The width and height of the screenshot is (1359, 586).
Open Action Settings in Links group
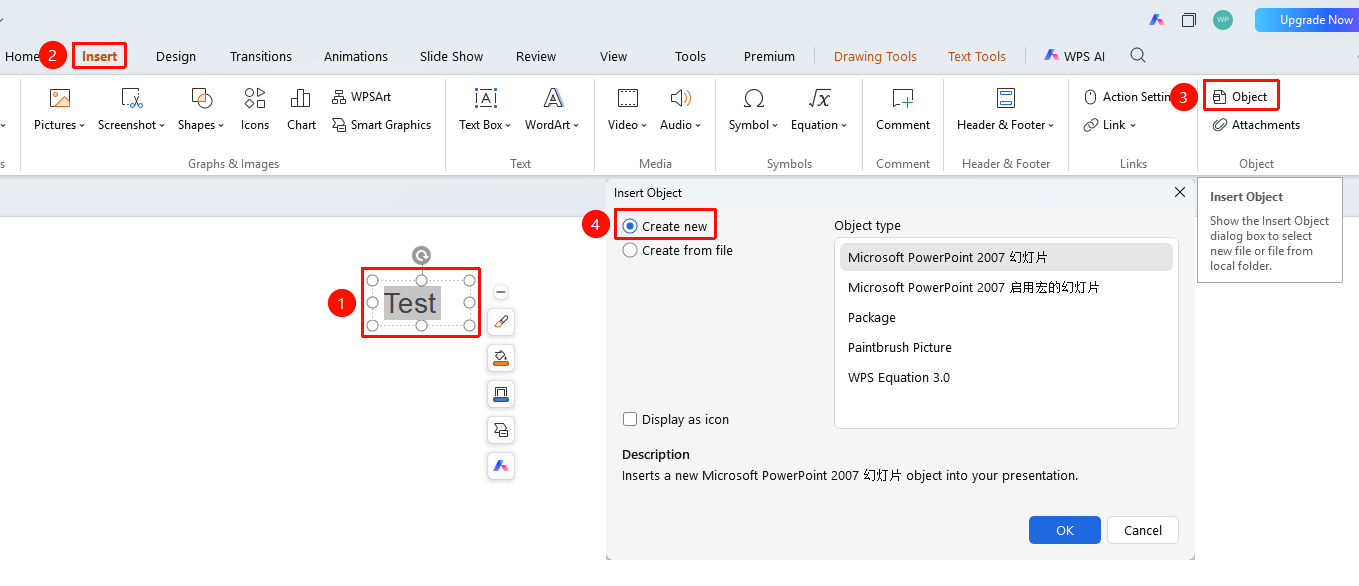[1127, 97]
